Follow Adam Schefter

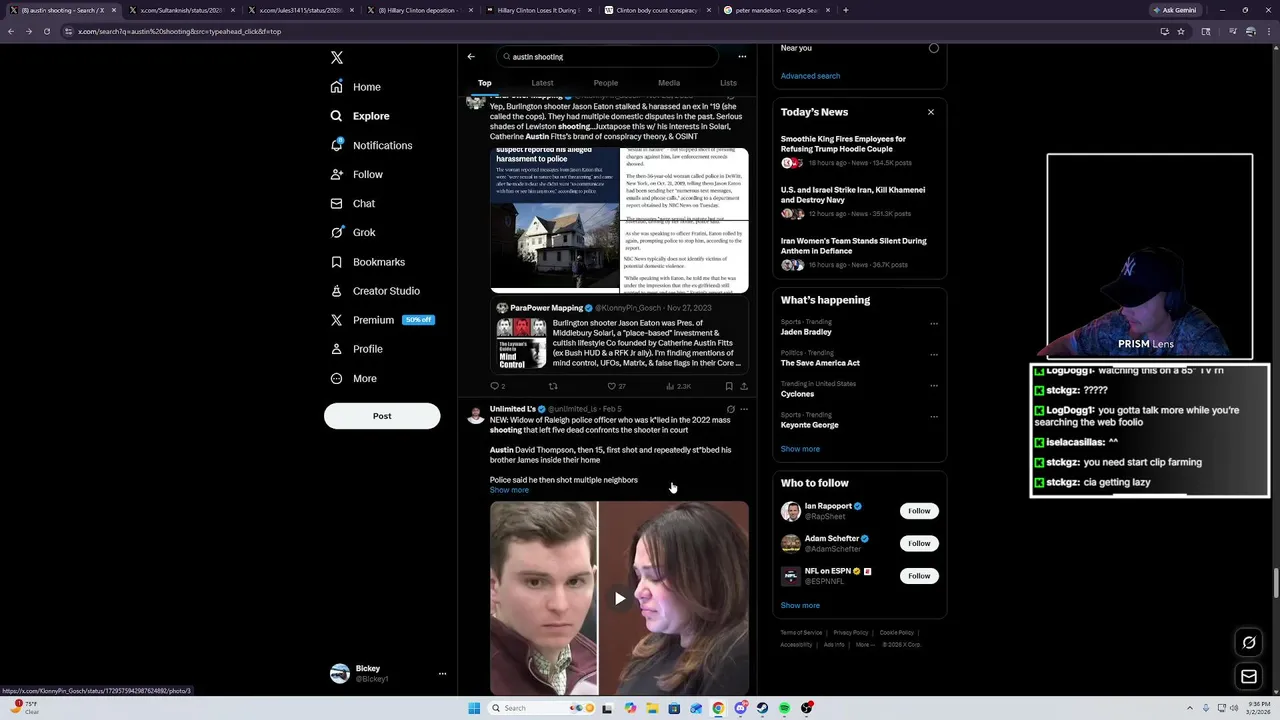[919, 543]
